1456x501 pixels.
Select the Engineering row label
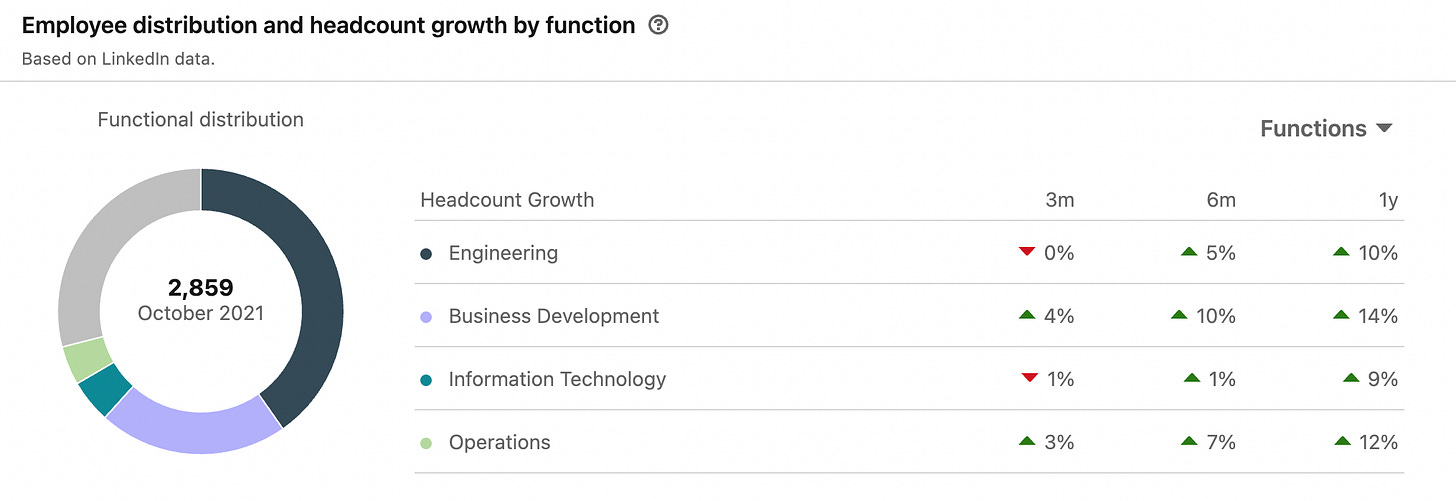[x=503, y=253]
